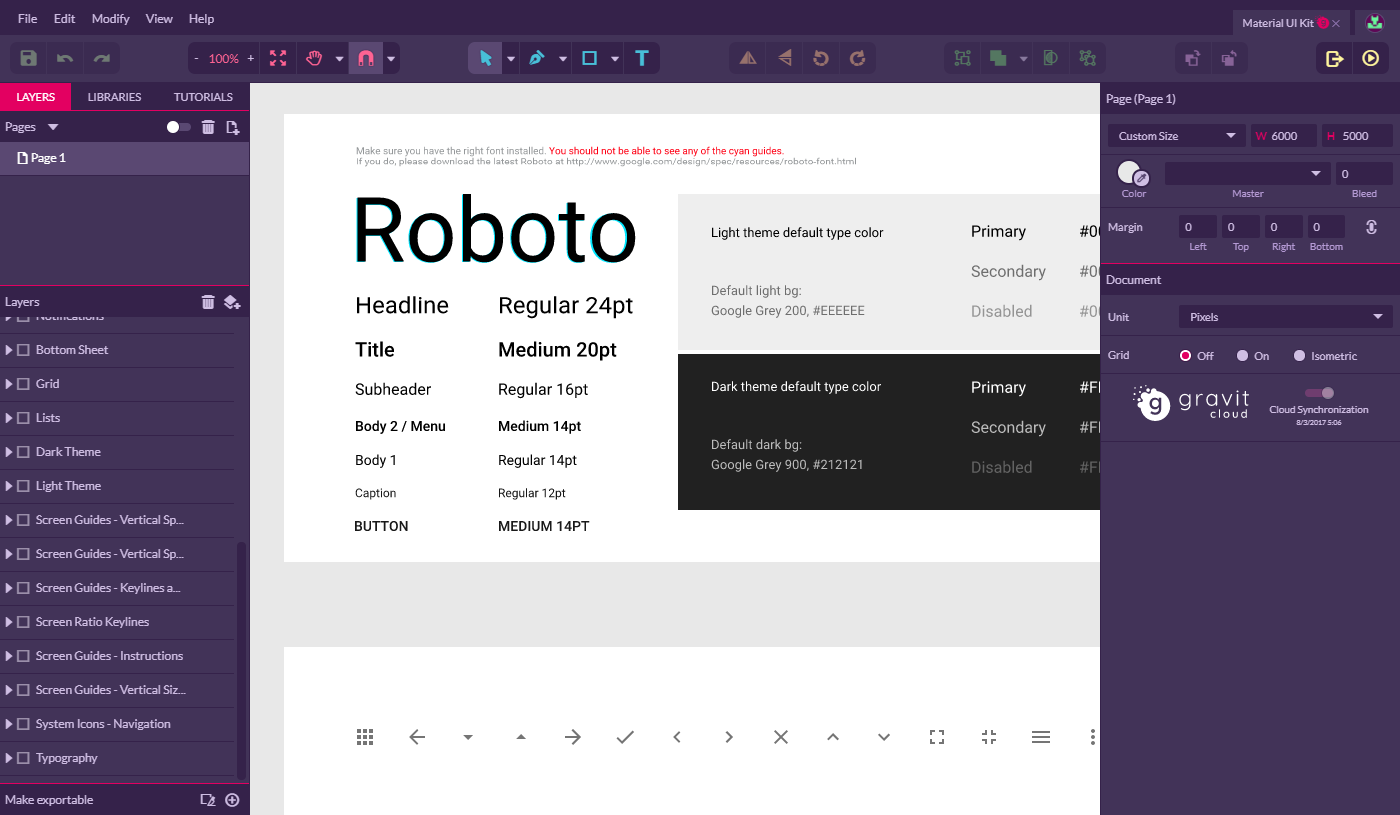Expand the Light Theme layer

9,486
